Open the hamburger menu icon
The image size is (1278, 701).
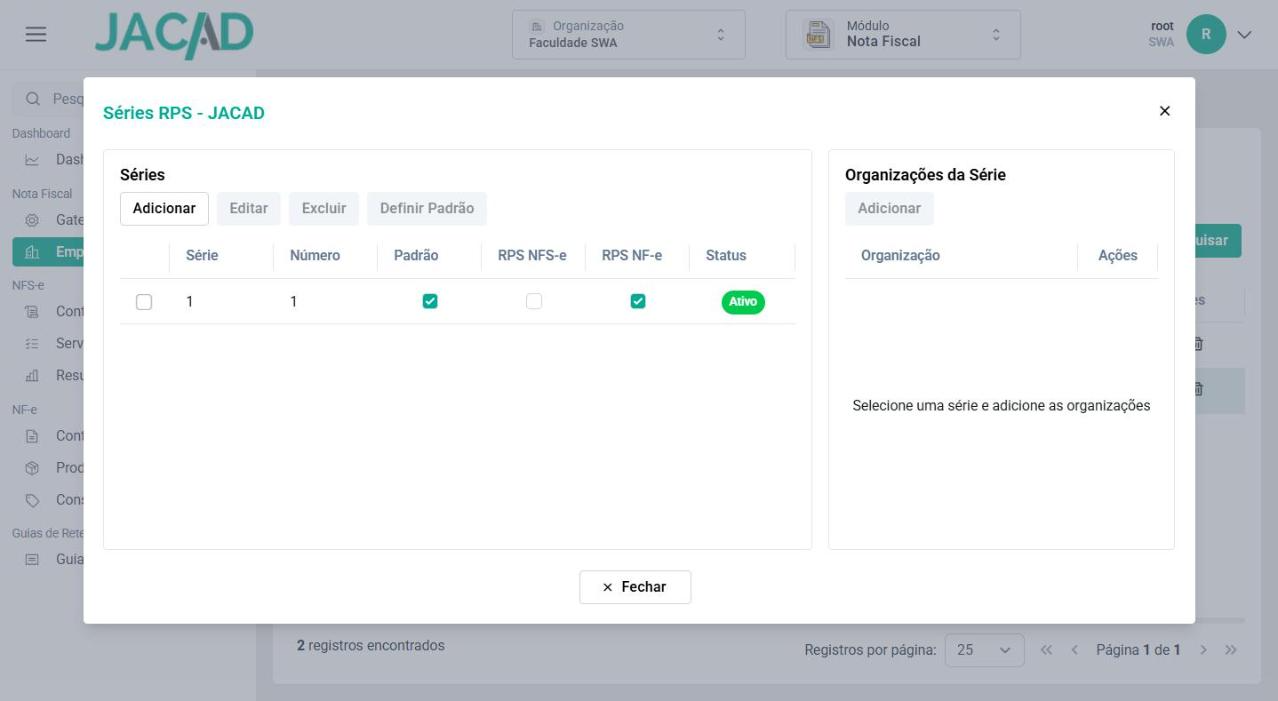(36, 34)
